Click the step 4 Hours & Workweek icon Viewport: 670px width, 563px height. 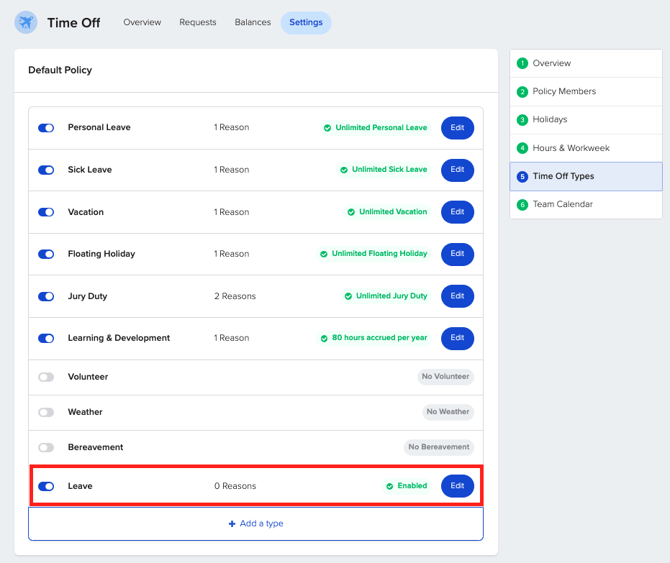tap(522, 148)
